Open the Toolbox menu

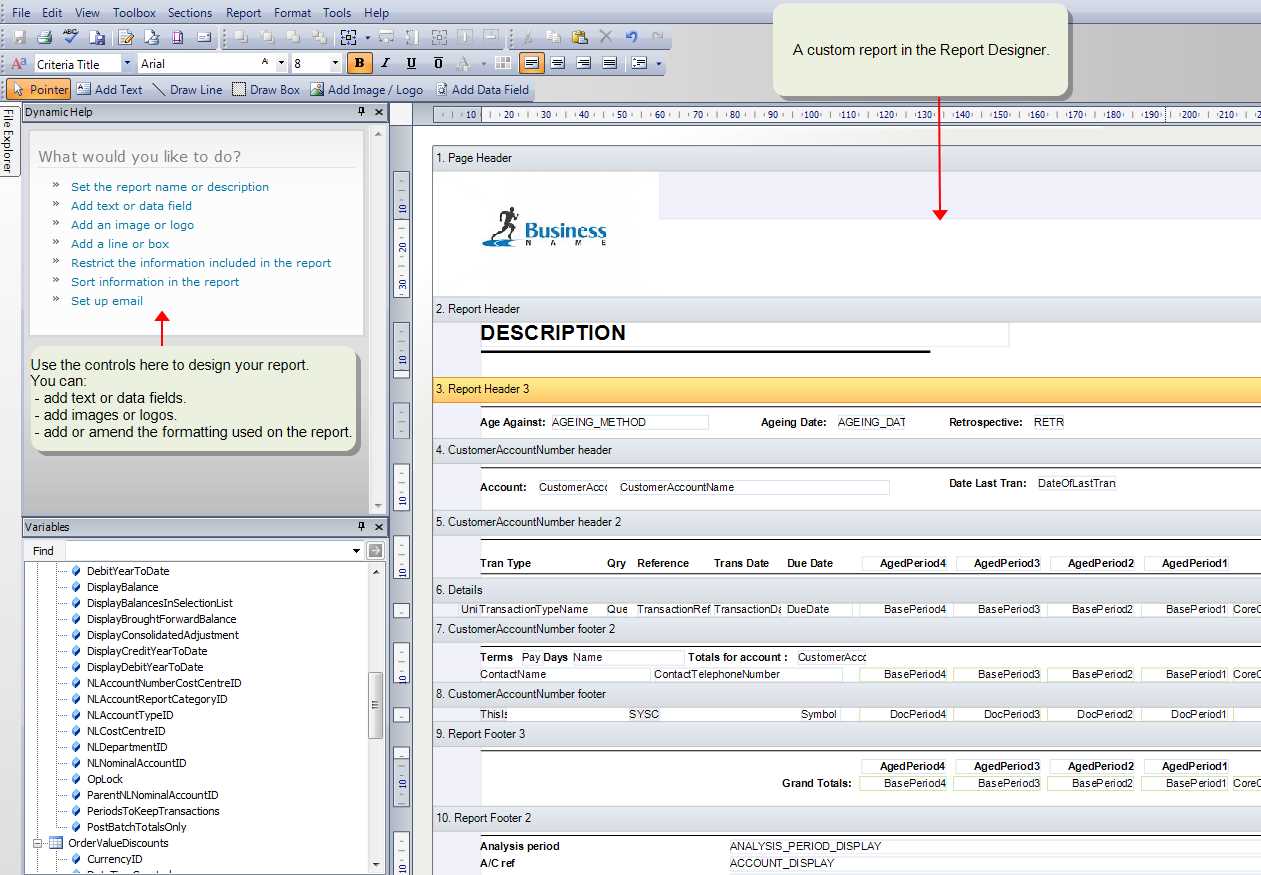pyautogui.click(x=134, y=13)
